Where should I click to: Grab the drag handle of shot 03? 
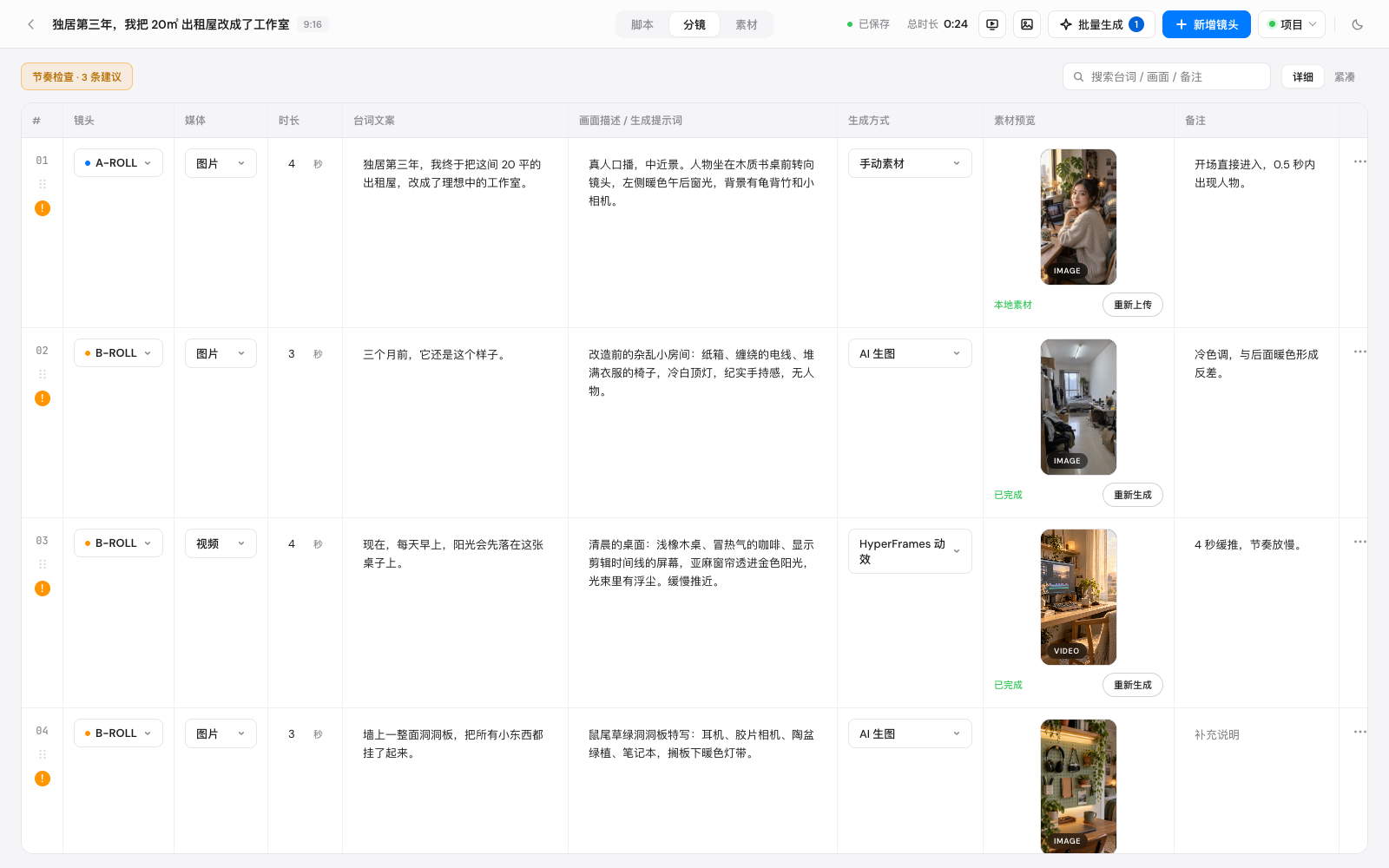click(x=43, y=564)
